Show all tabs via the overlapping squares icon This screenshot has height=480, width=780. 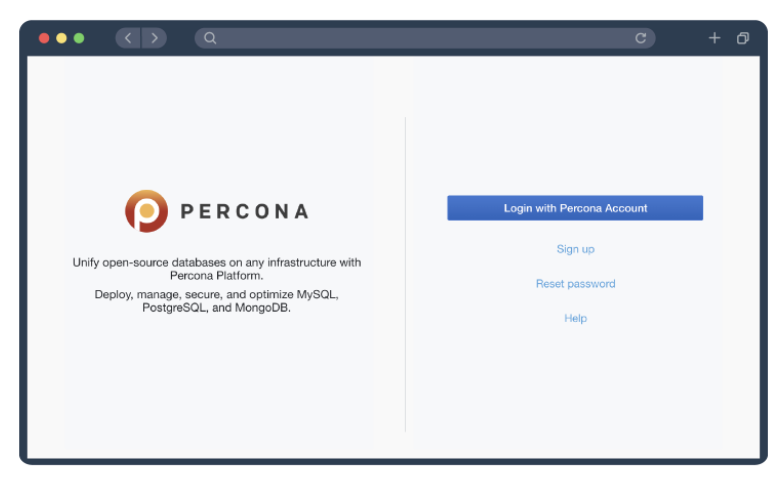(x=743, y=38)
